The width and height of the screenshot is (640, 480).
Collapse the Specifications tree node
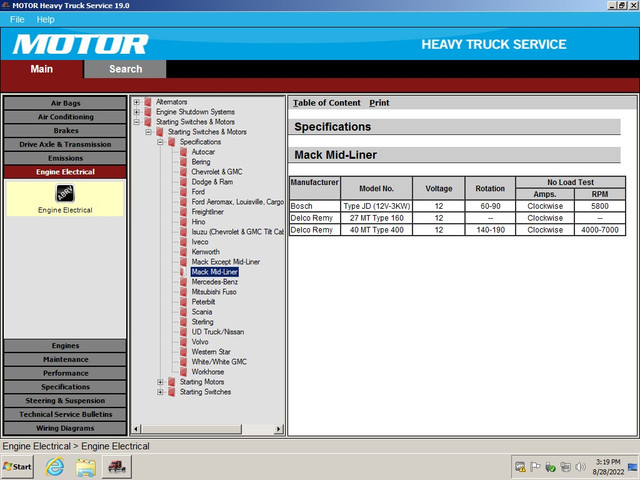160,142
